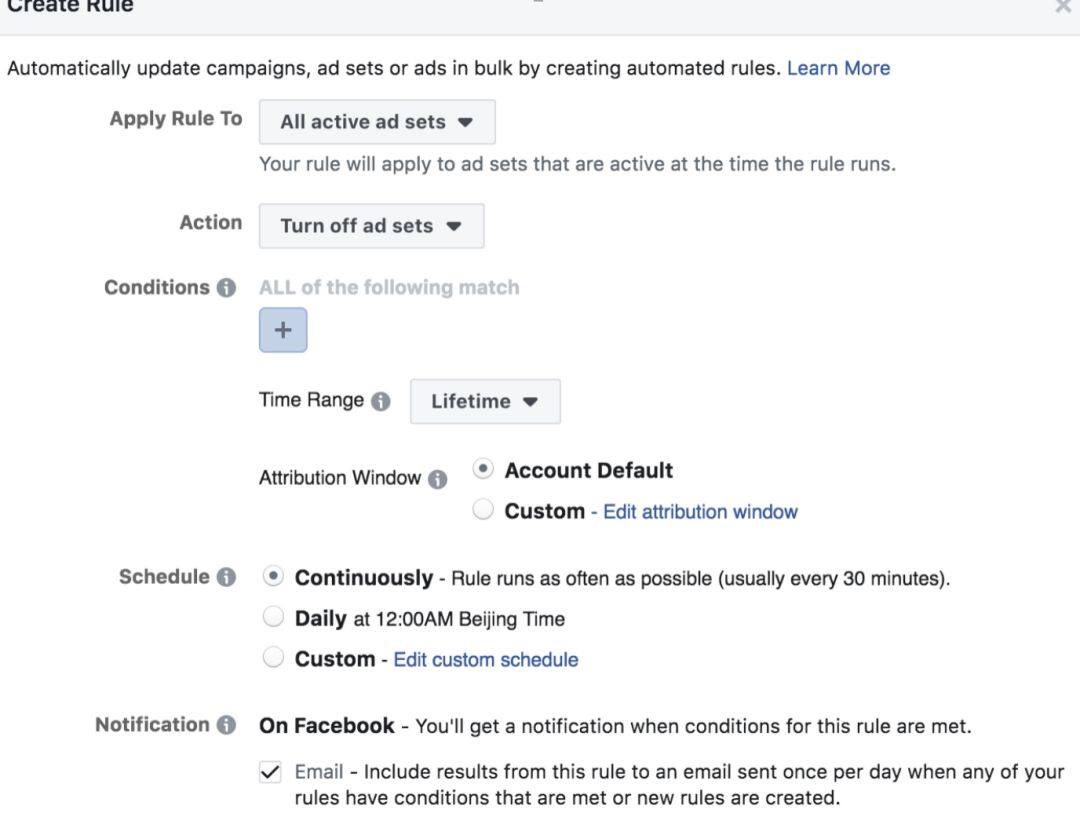The image size is (1080, 813).
Task: Click the Attribution Window info icon
Action: pyautogui.click(x=437, y=479)
